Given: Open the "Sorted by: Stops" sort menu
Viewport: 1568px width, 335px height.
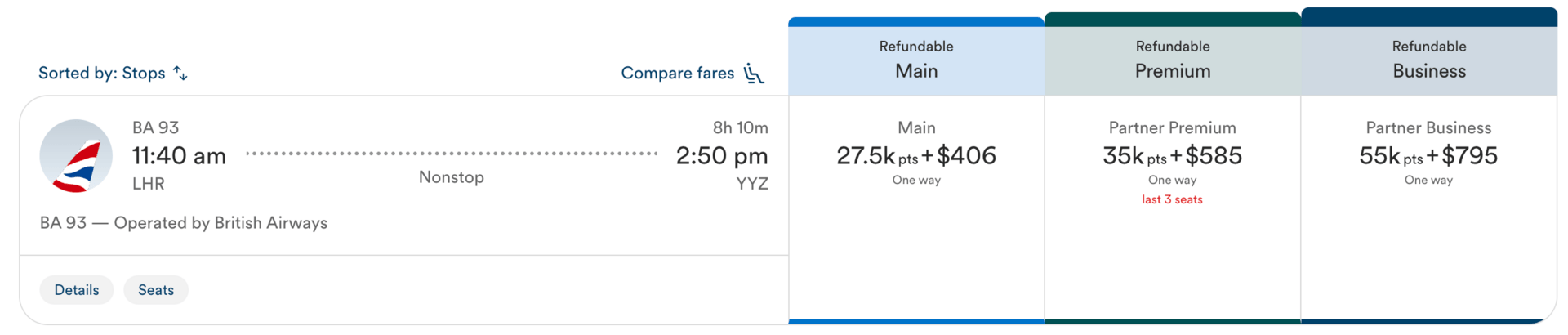Looking at the screenshot, I should coord(102,74).
